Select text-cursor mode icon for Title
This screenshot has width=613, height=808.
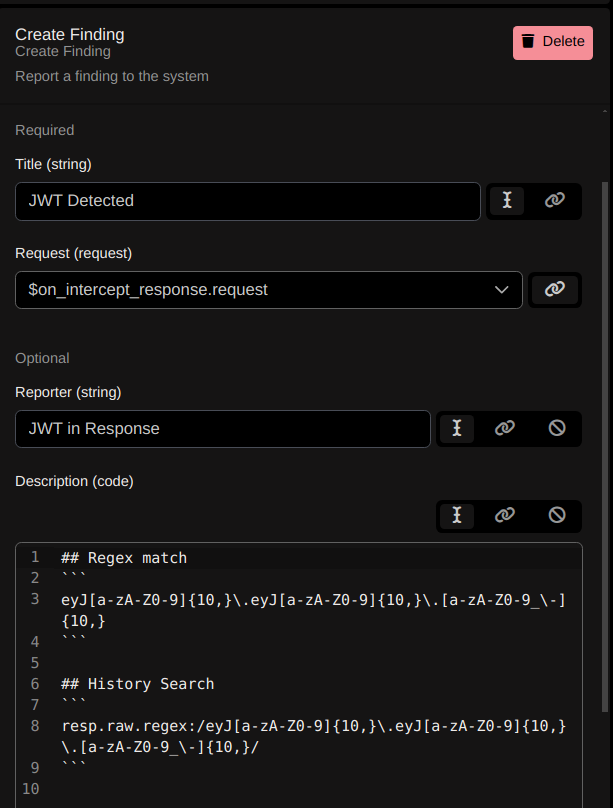[x=507, y=200]
